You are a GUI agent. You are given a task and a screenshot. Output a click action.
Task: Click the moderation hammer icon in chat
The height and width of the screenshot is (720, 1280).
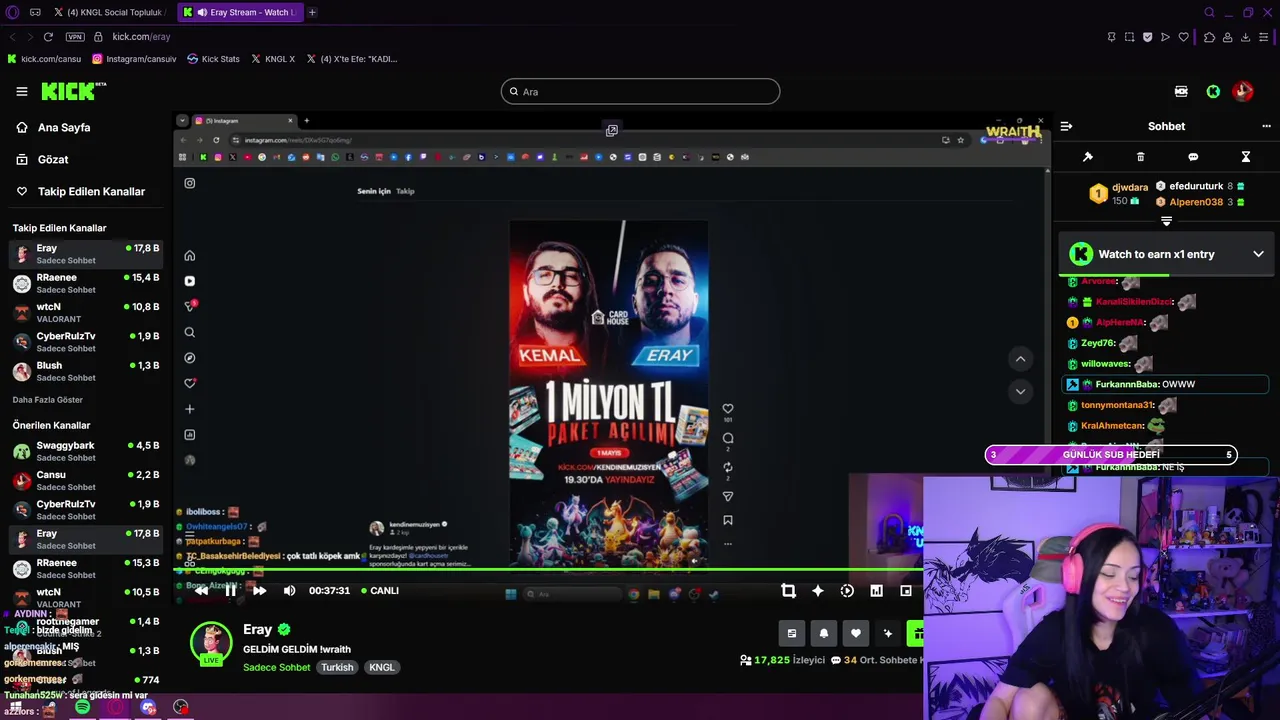[x=1088, y=157]
